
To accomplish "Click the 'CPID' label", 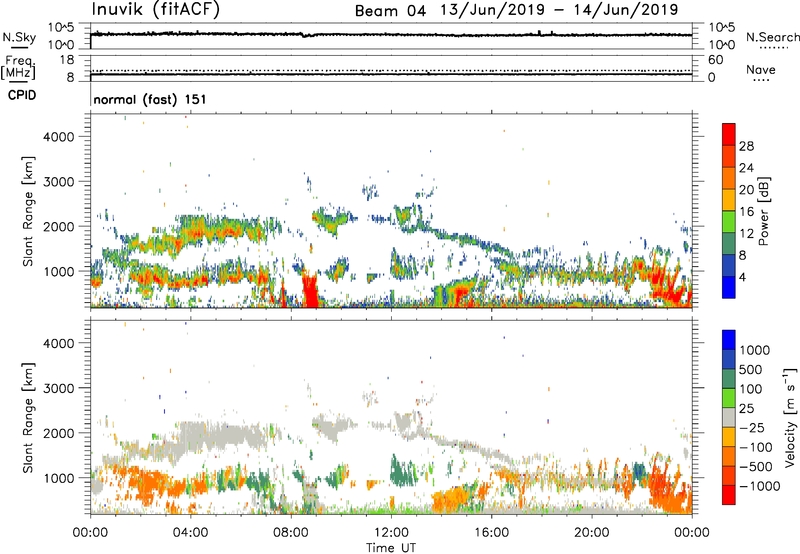I will (22, 95).
